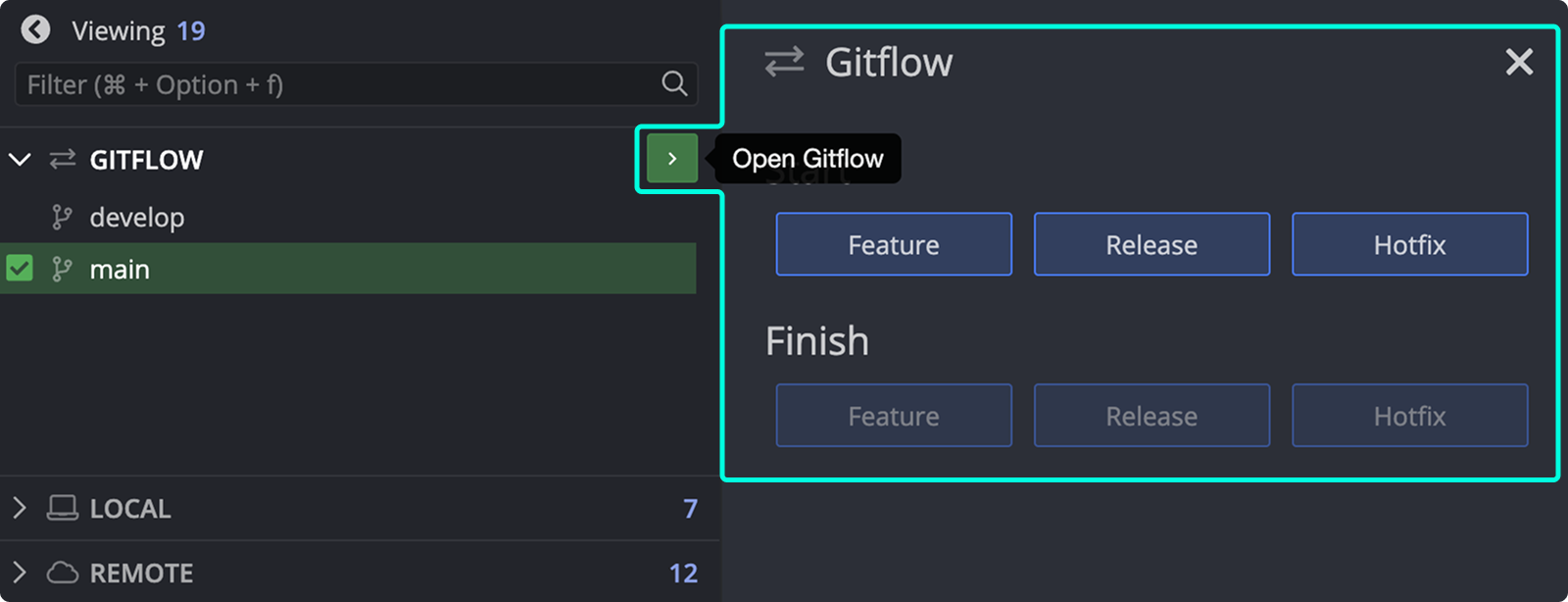Click the green checkmark beside main branch
Screen dimensions: 1568x602
pos(19,268)
